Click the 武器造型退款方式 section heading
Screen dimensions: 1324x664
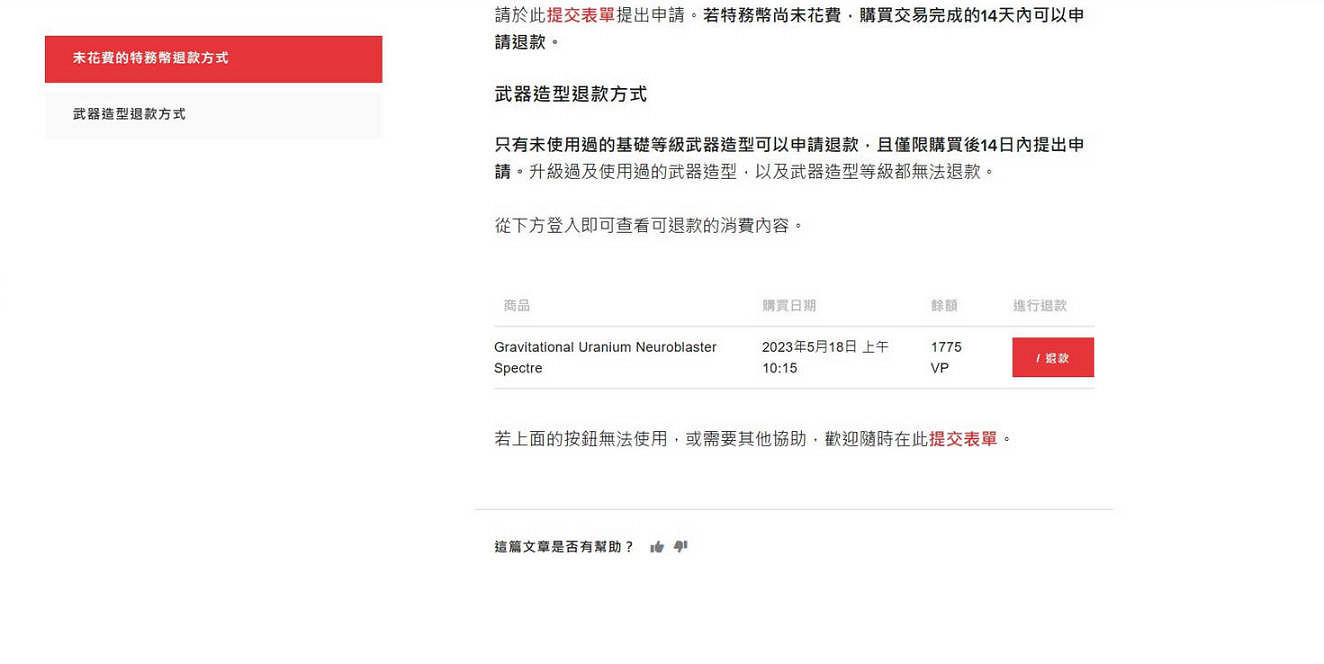click(571, 94)
